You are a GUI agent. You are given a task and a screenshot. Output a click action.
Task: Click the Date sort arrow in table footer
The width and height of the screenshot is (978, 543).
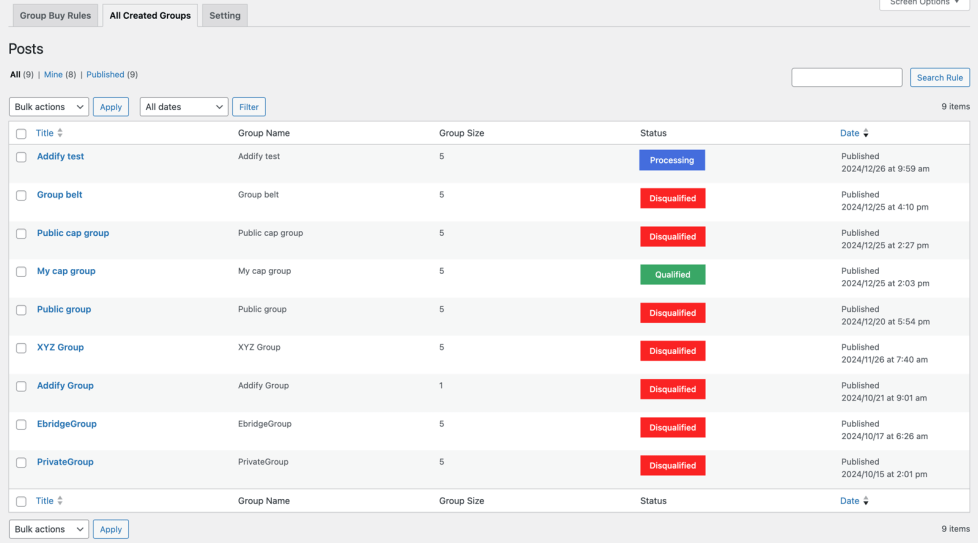point(866,501)
